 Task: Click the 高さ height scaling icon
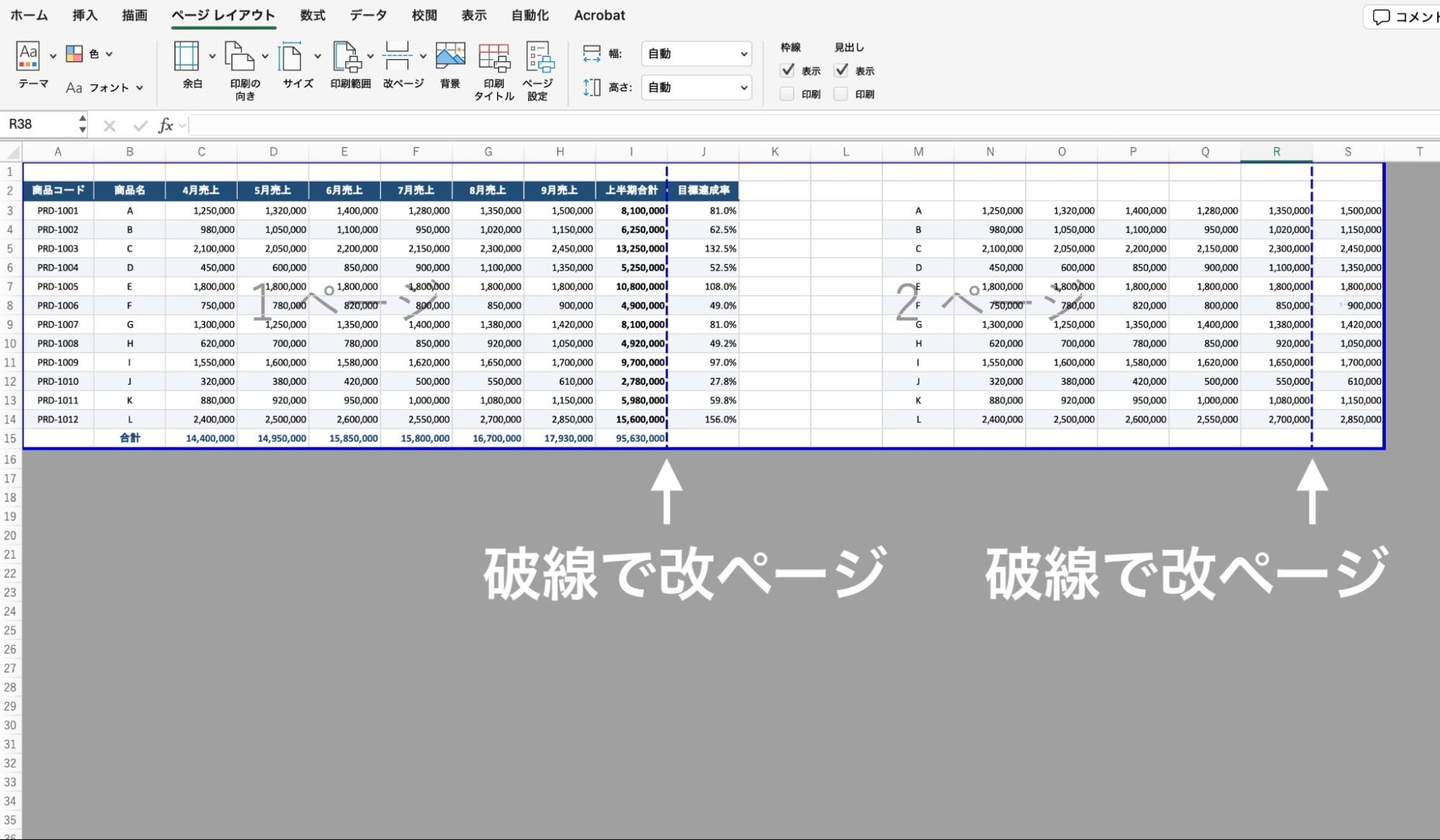[591, 88]
